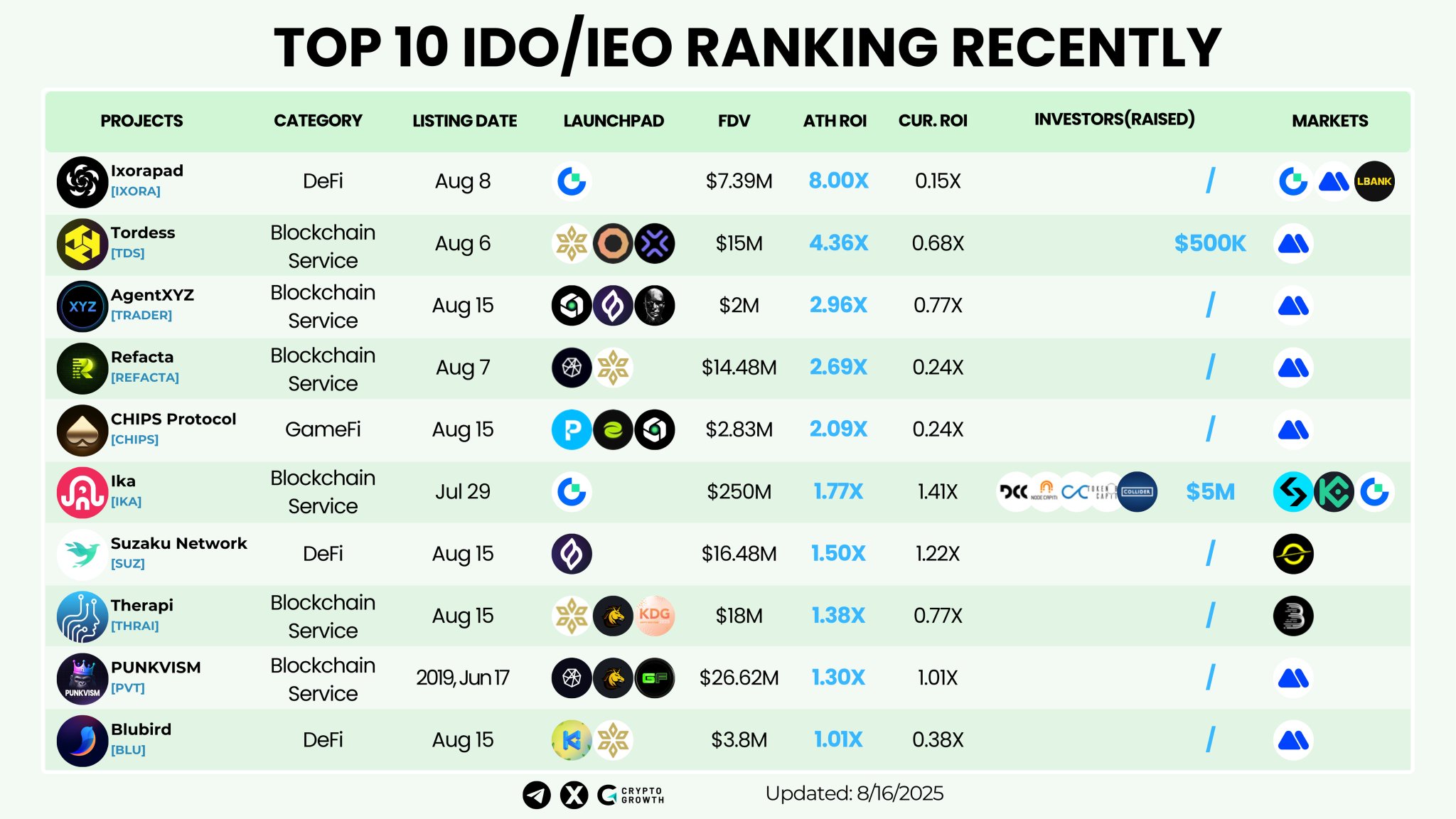
Task: Click the CHIPS Protocol spade logo
Action: [x=82, y=431]
